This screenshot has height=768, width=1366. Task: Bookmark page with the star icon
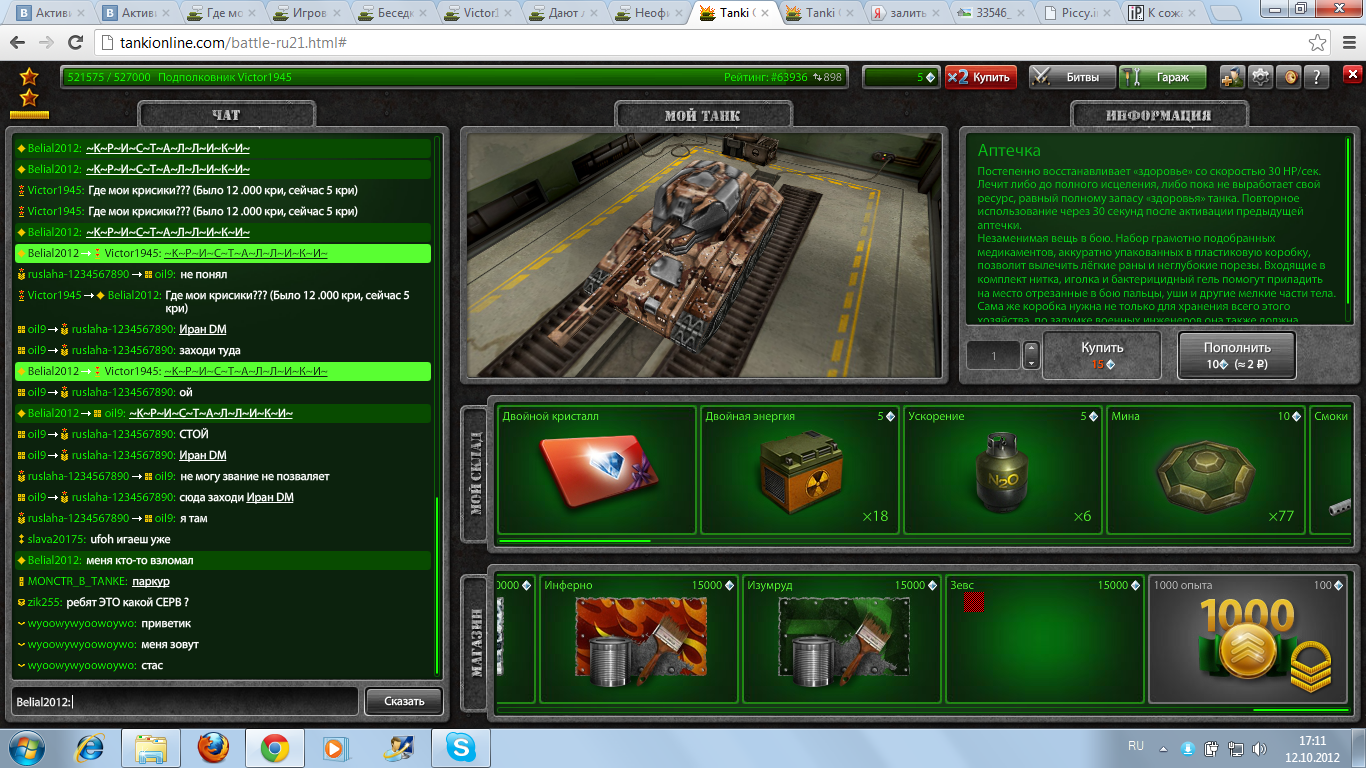1317,43
